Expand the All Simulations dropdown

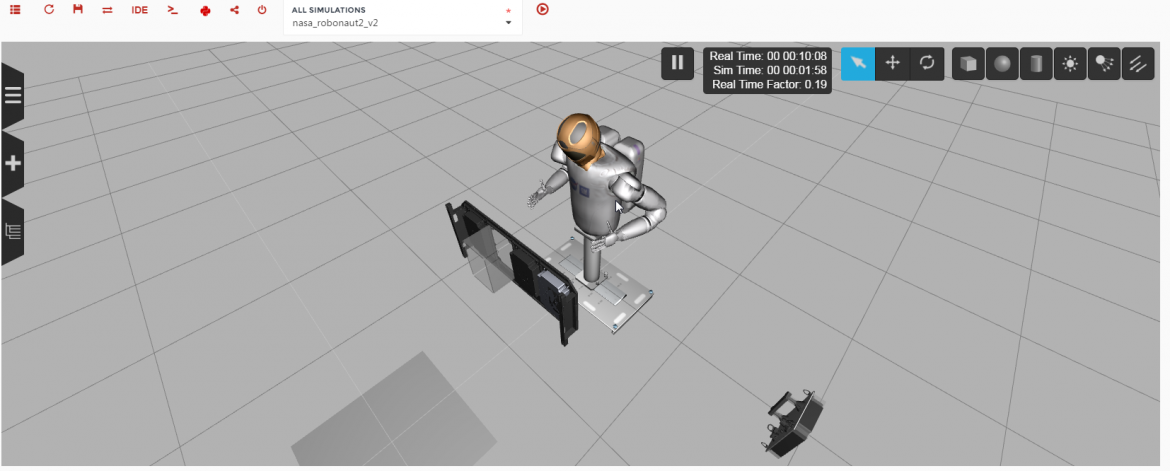point(403,17)
